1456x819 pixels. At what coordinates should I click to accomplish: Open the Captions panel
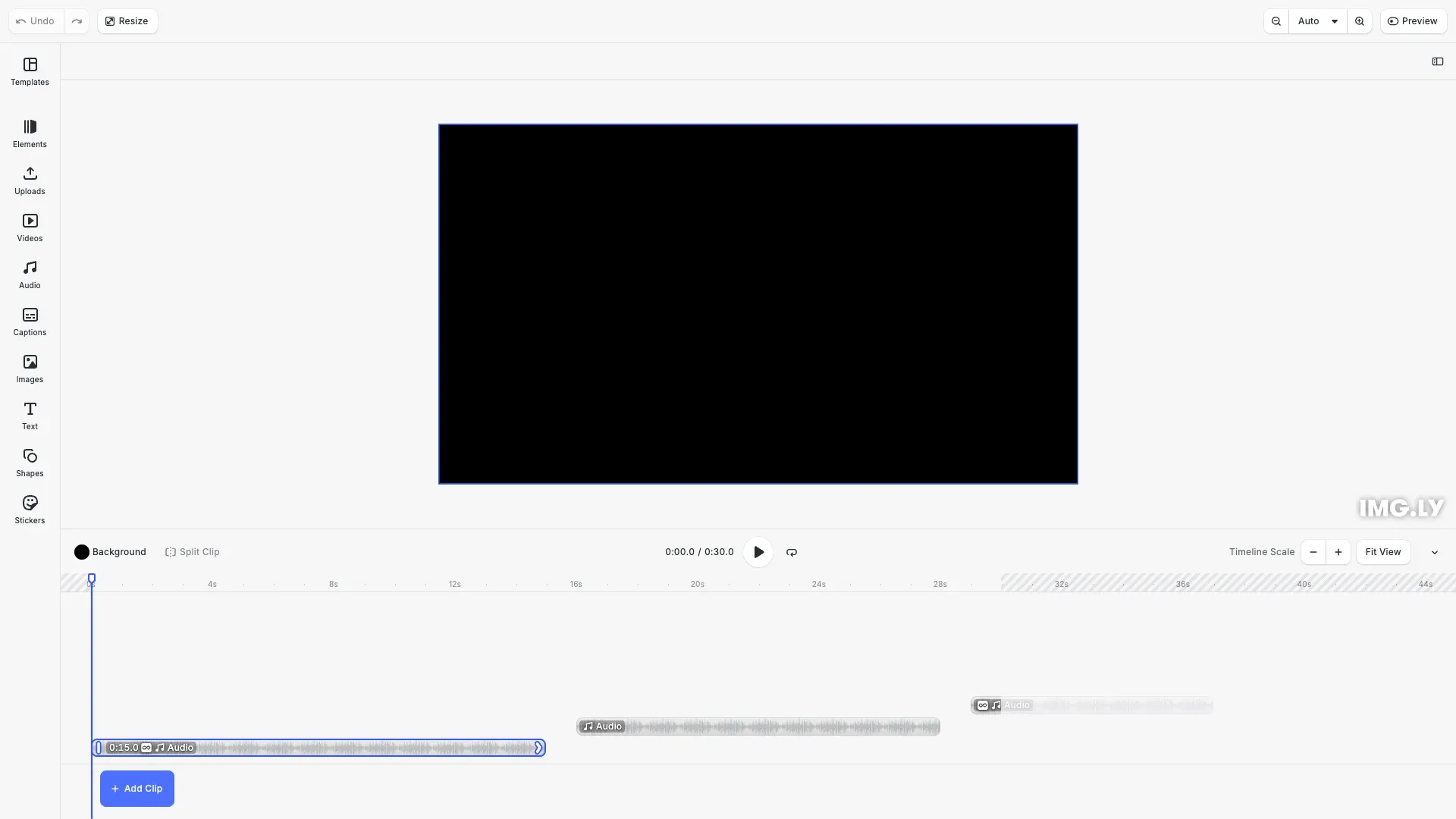tap(30, 321)
